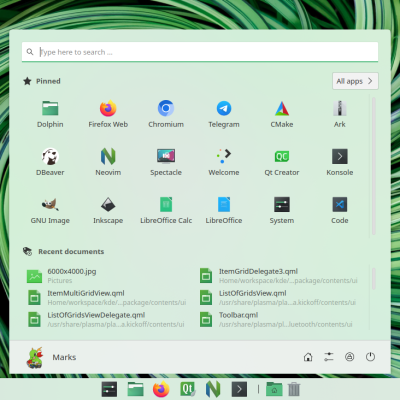Launch CMake from pinned apps
The image size is (400, 400).
click(282, 114)
